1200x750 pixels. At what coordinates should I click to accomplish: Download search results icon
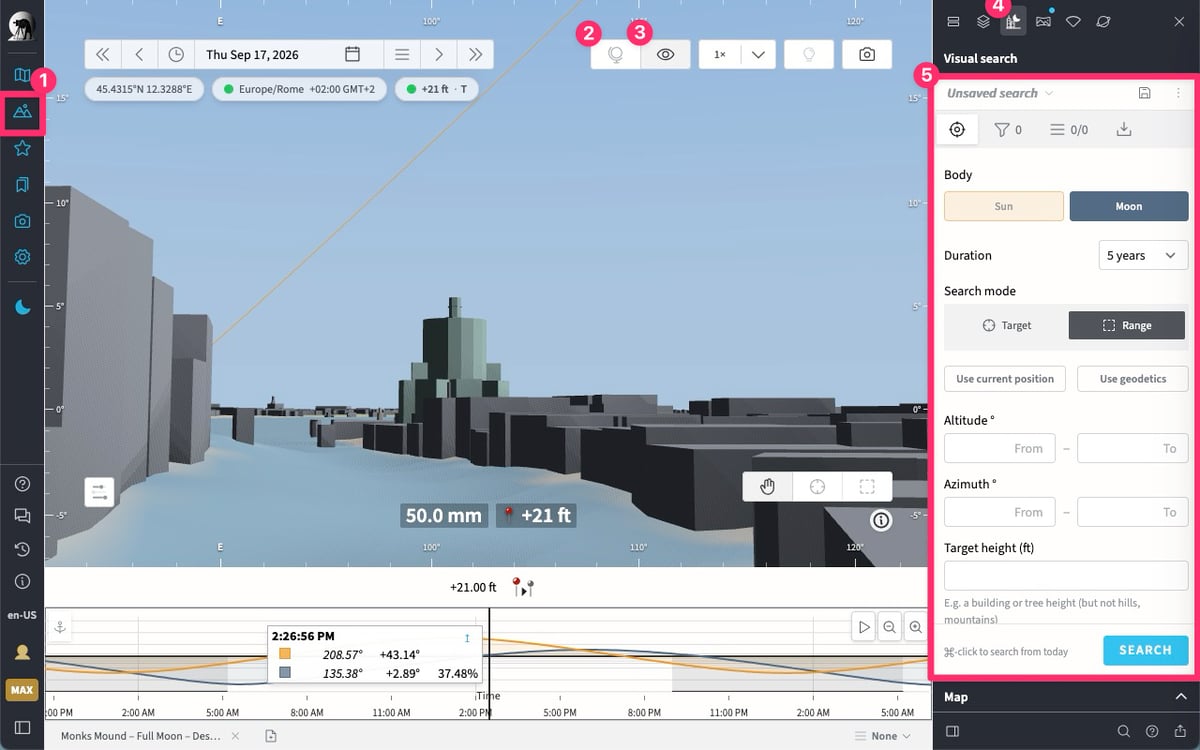tap(1124, 129)
